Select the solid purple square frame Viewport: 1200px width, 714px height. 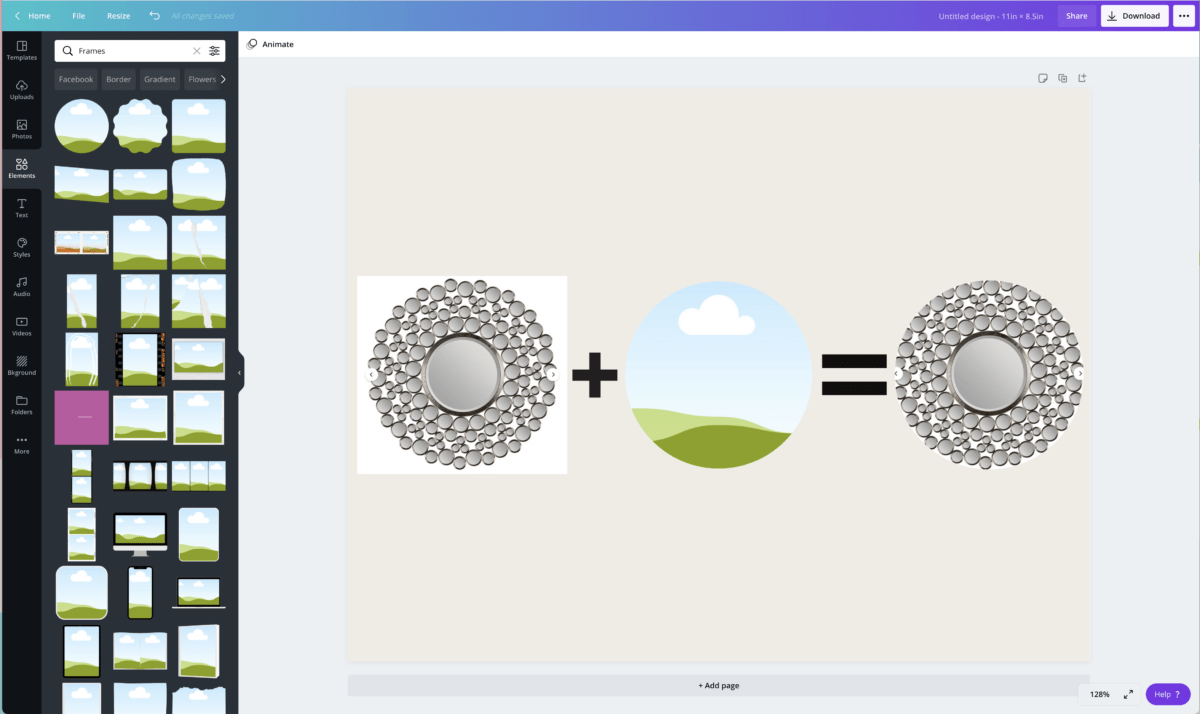81,417
